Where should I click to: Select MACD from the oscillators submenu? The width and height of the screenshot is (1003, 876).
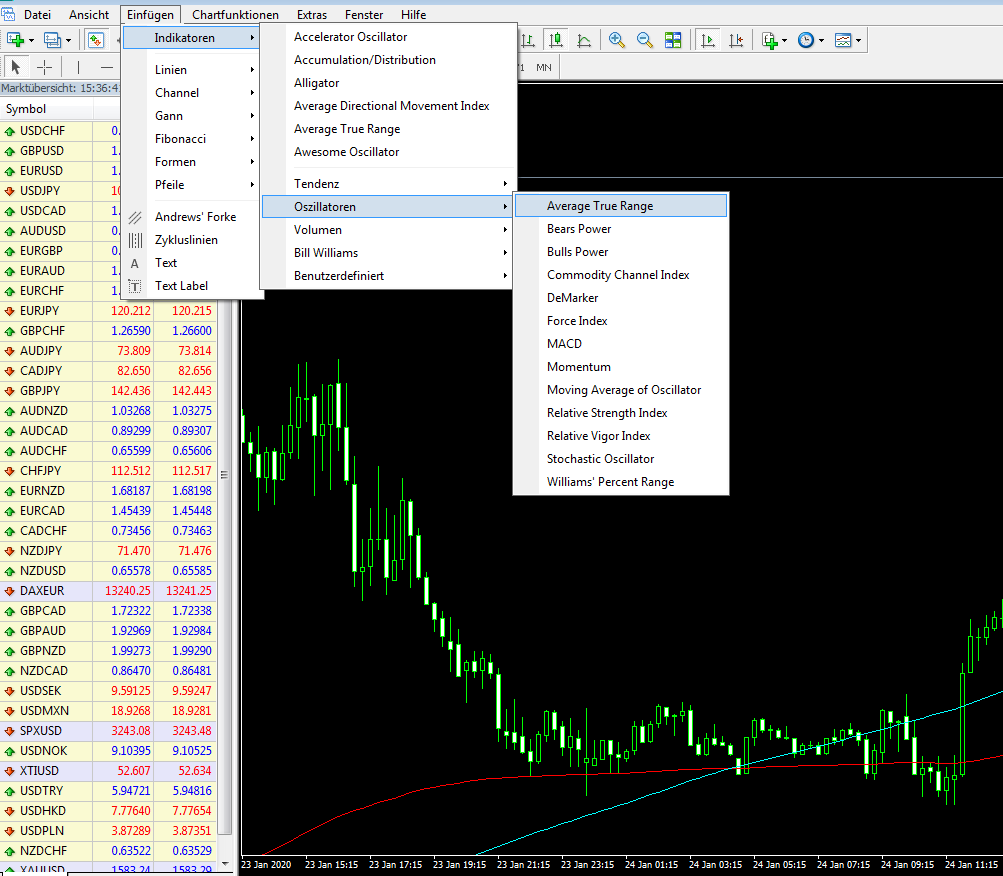point(564,344)
